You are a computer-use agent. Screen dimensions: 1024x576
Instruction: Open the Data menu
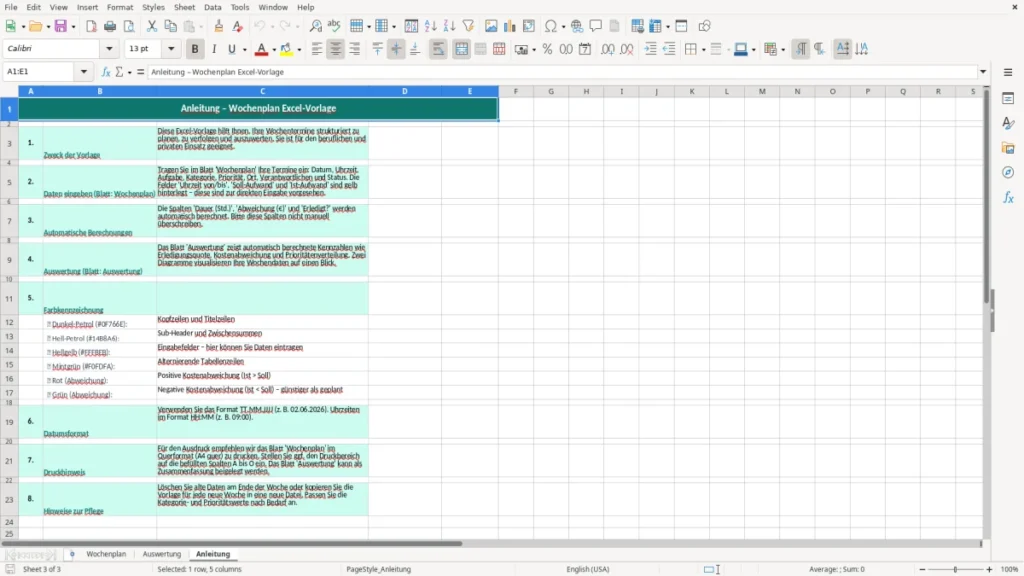click(212, 7)
